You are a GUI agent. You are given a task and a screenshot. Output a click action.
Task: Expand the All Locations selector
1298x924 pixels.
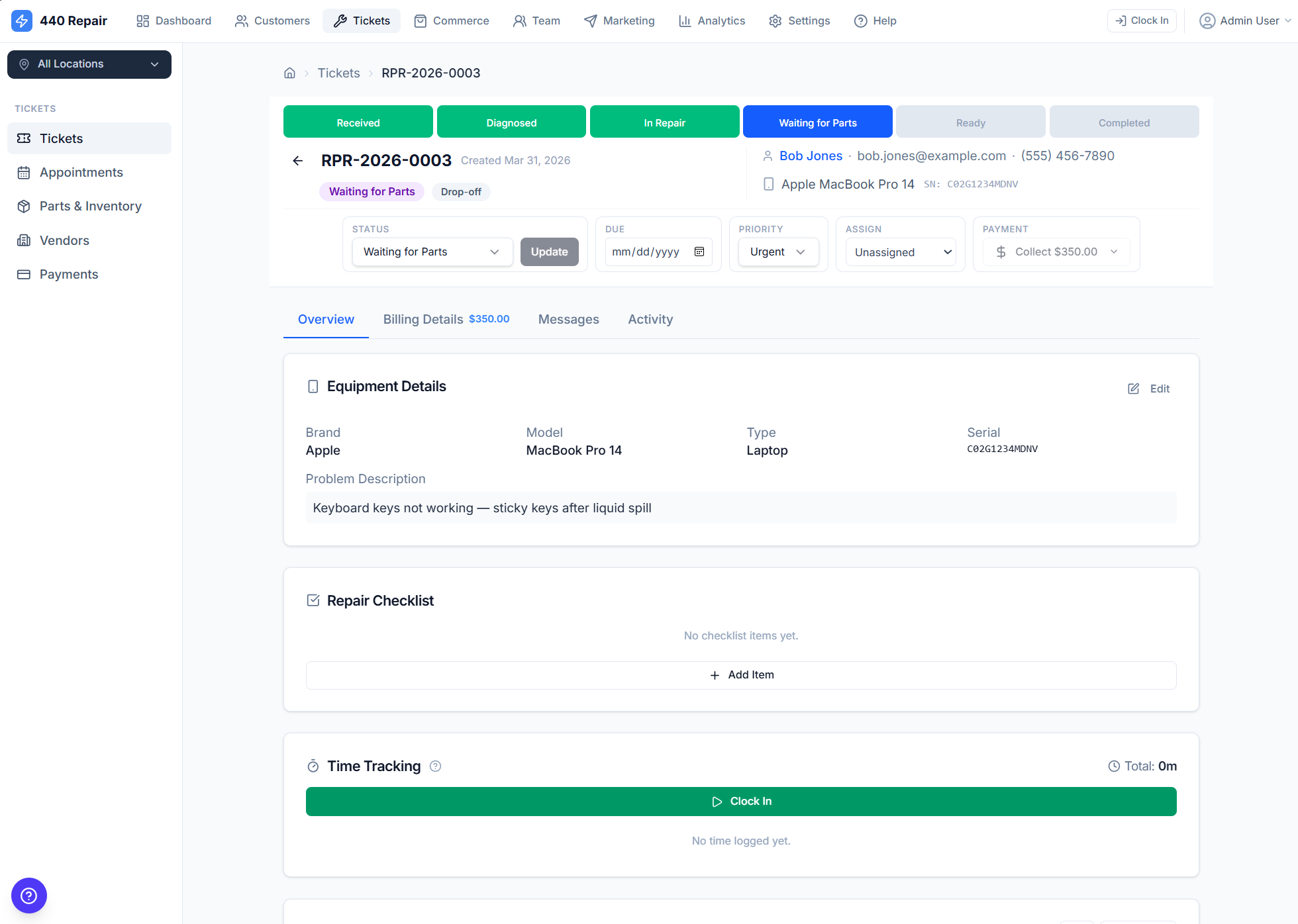tap(89, 64)
